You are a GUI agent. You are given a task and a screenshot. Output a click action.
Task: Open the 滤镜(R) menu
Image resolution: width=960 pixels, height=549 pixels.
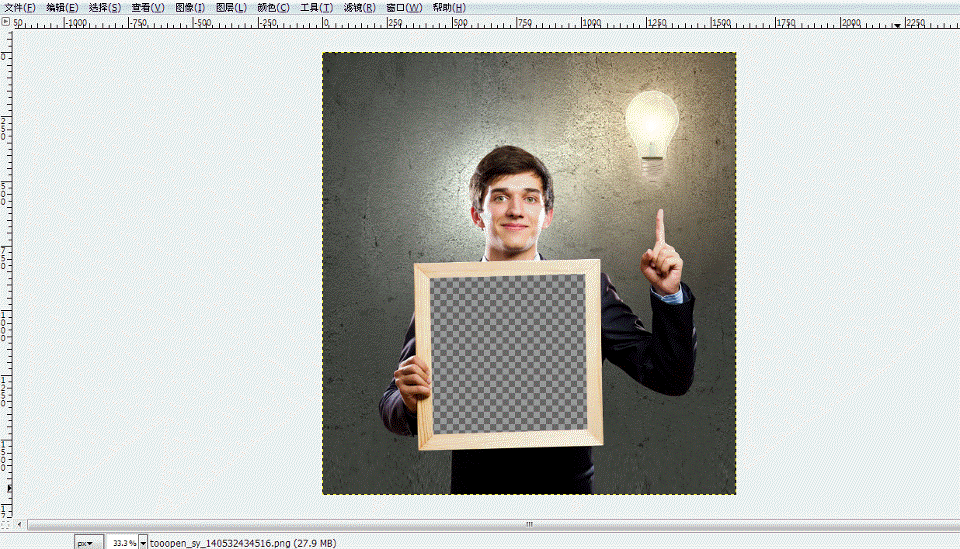click(x=359, y=7)
